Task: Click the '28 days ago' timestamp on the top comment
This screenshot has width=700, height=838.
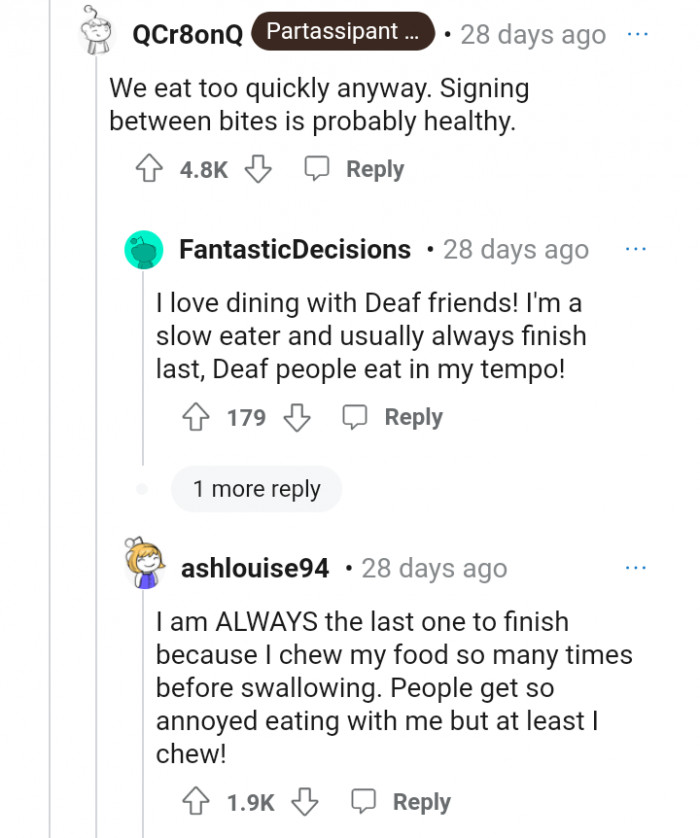Action: [532, 34]
